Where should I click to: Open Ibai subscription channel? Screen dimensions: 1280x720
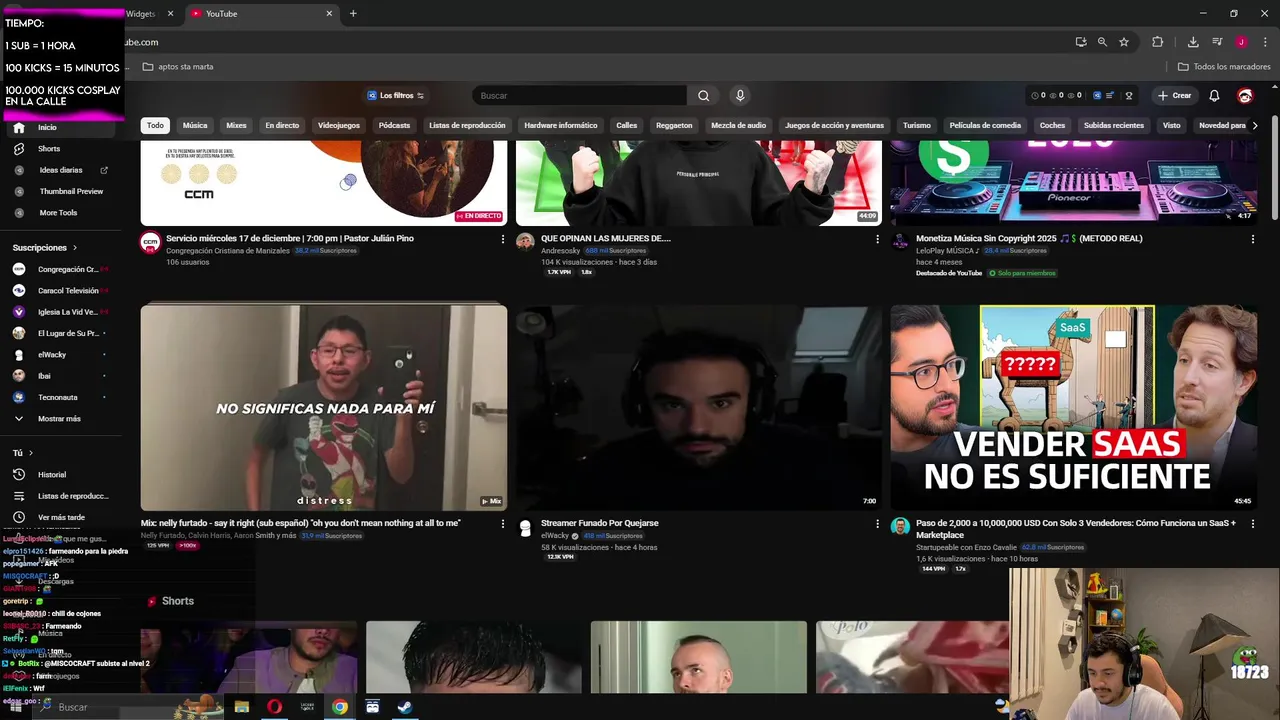pos(62,376)
